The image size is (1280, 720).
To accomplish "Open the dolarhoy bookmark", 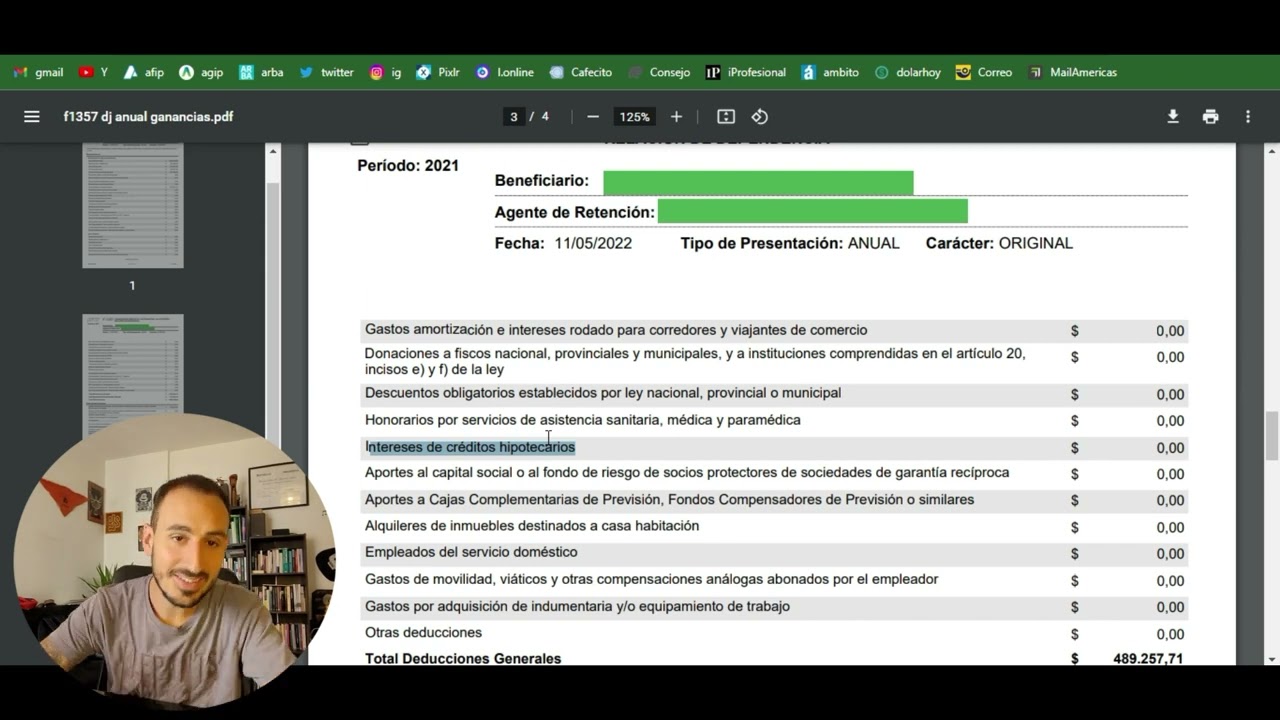I will pos(908,72).
